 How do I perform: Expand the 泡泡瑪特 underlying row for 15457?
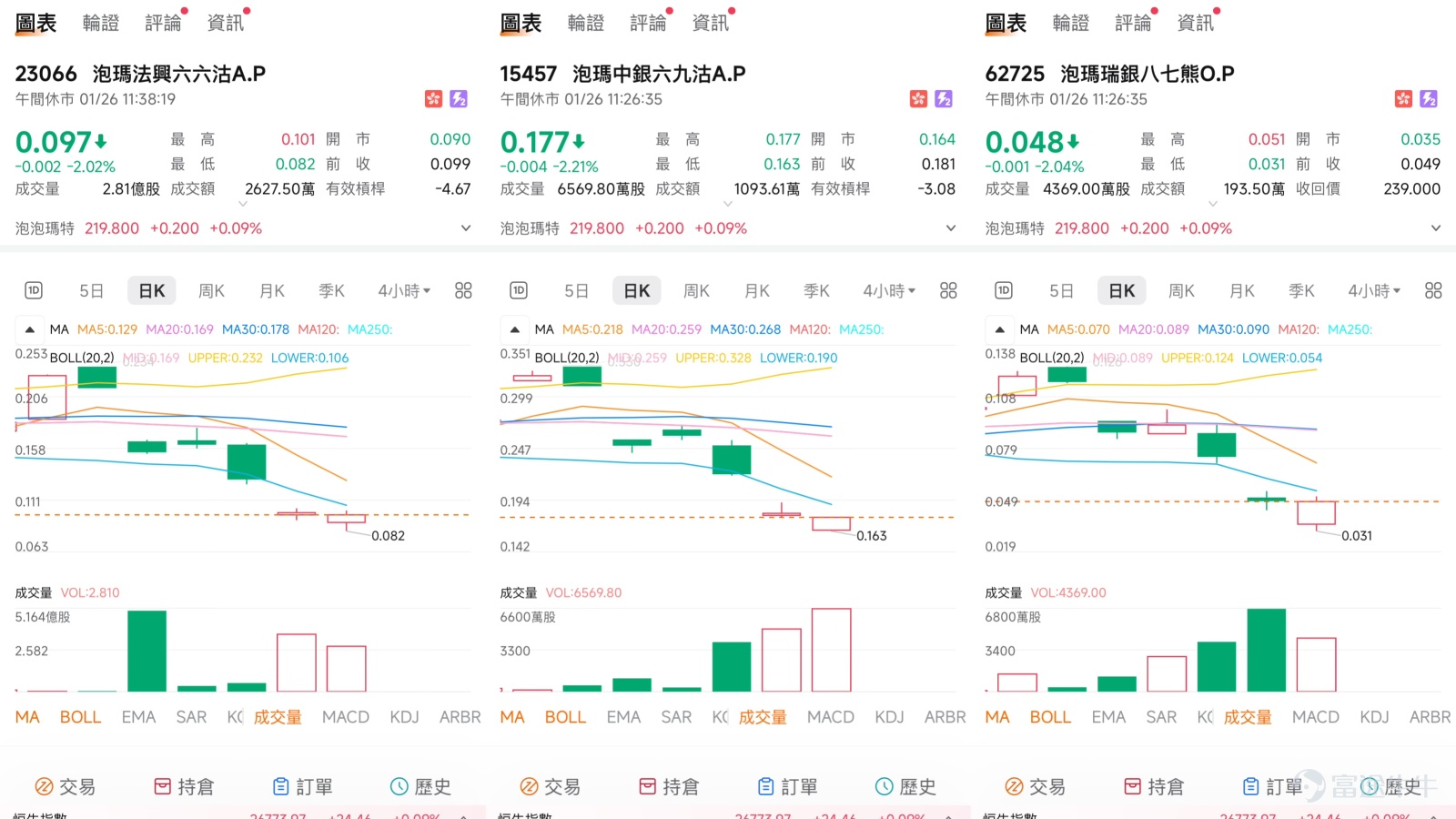coord(951,228)
